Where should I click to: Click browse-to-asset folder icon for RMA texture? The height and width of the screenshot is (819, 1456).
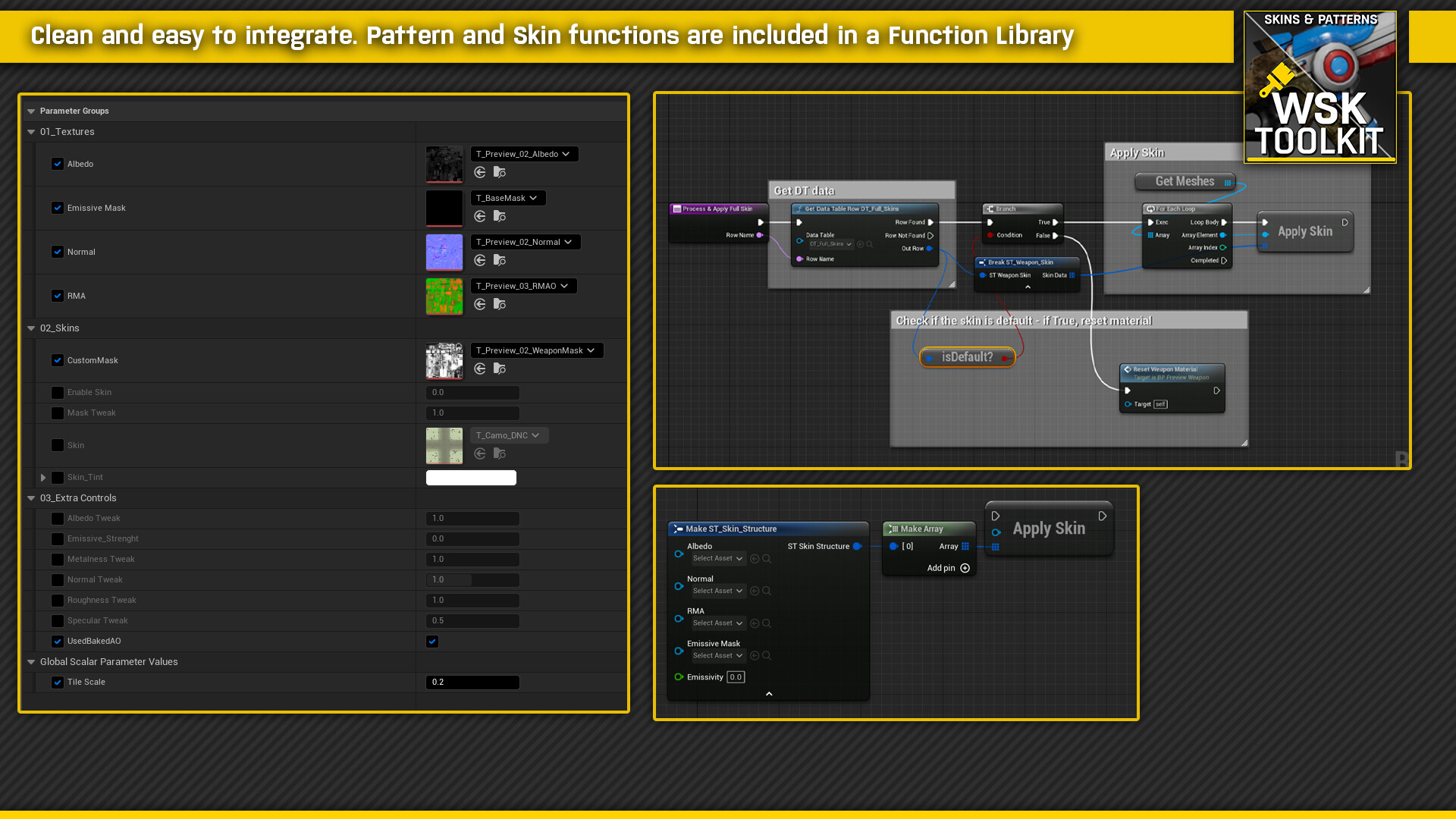click(x=499, y=304)
